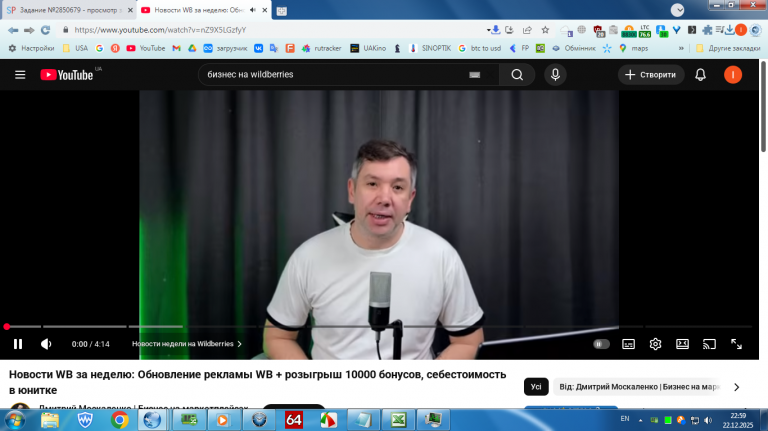Open Chrome from the taskbar

pos(119,420)
